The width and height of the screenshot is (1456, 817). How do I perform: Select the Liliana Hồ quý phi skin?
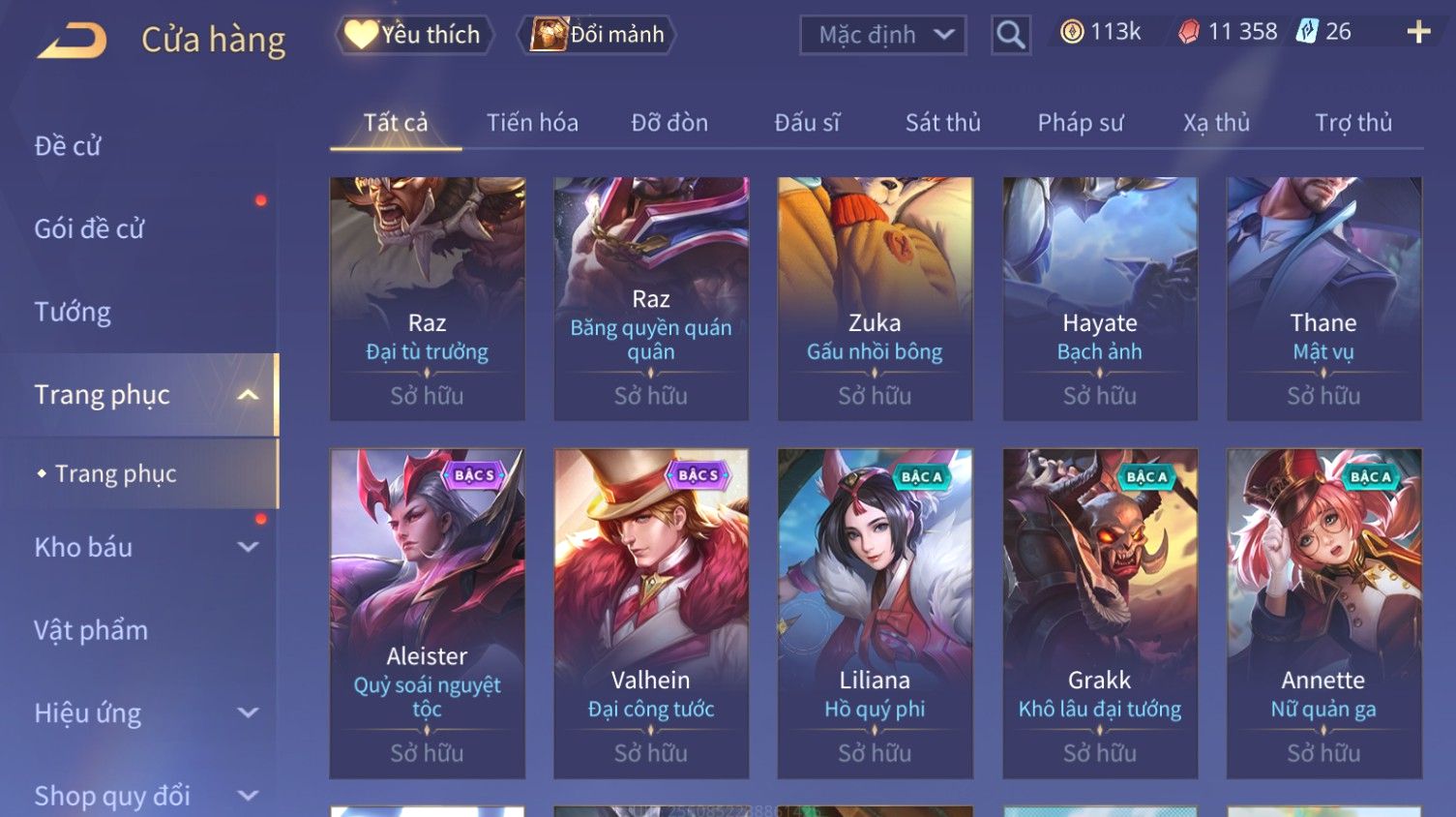(875, 614)
